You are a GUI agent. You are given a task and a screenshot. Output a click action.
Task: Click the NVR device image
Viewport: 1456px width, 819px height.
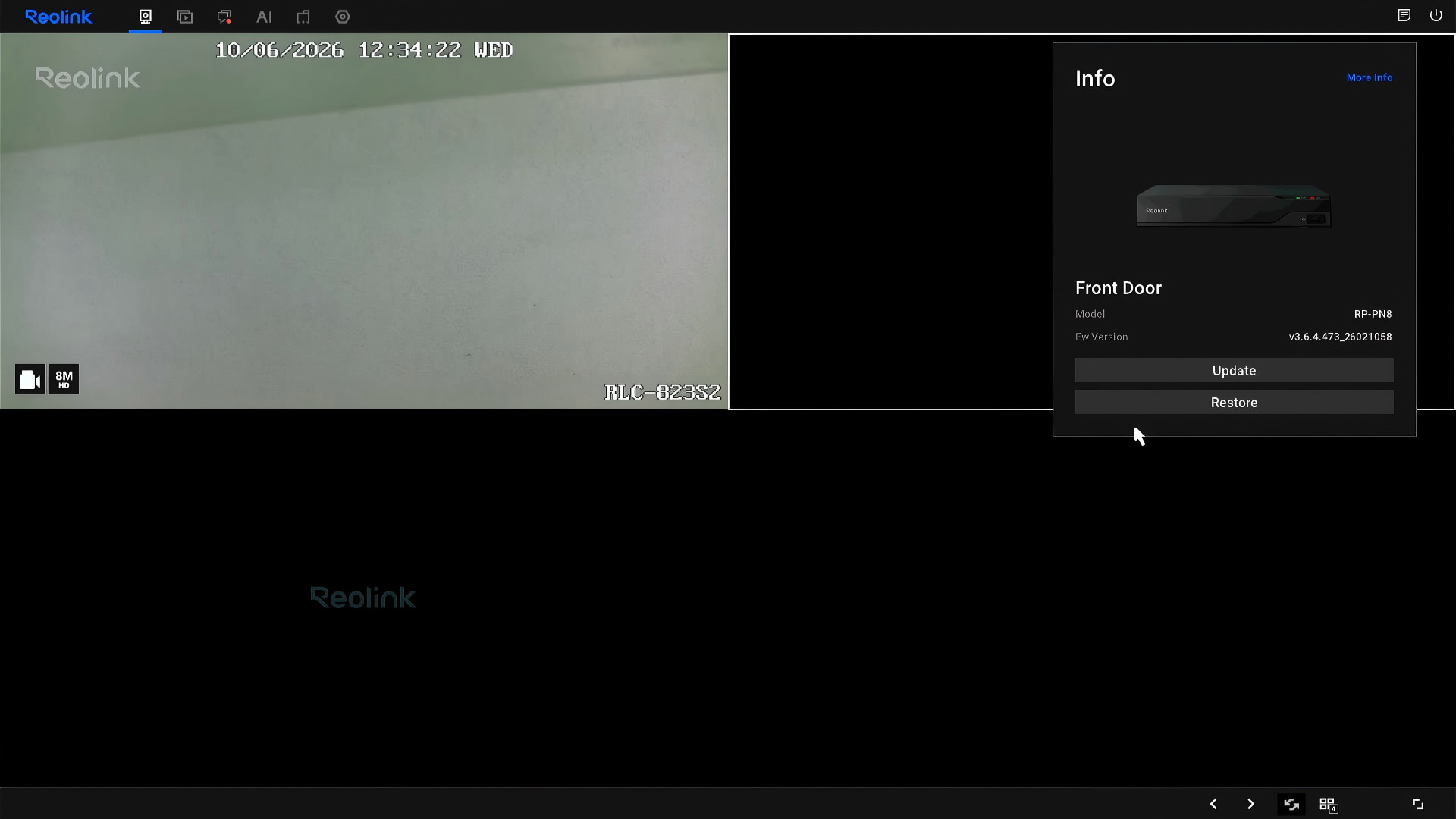pyautogui.click(x=1234, y=206)
